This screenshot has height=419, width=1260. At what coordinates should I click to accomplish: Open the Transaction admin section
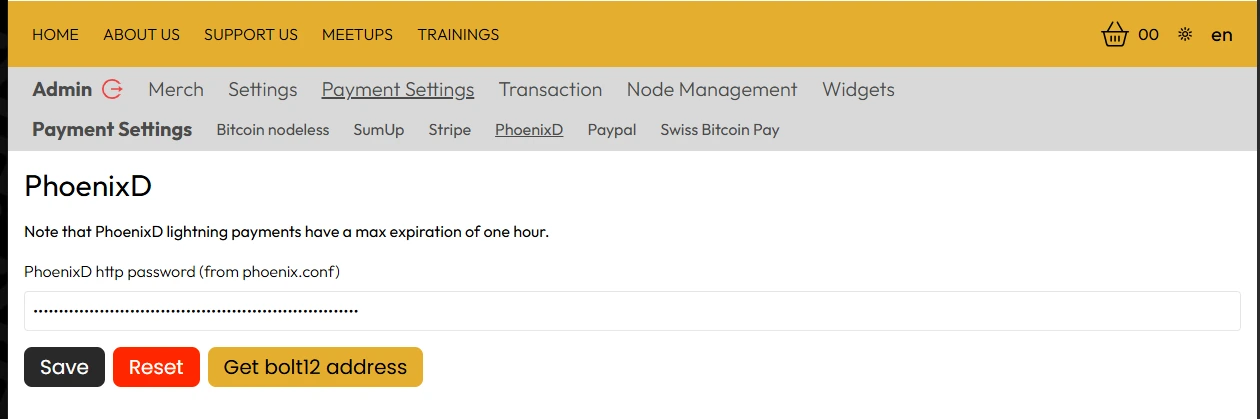(x=550, y=89)
